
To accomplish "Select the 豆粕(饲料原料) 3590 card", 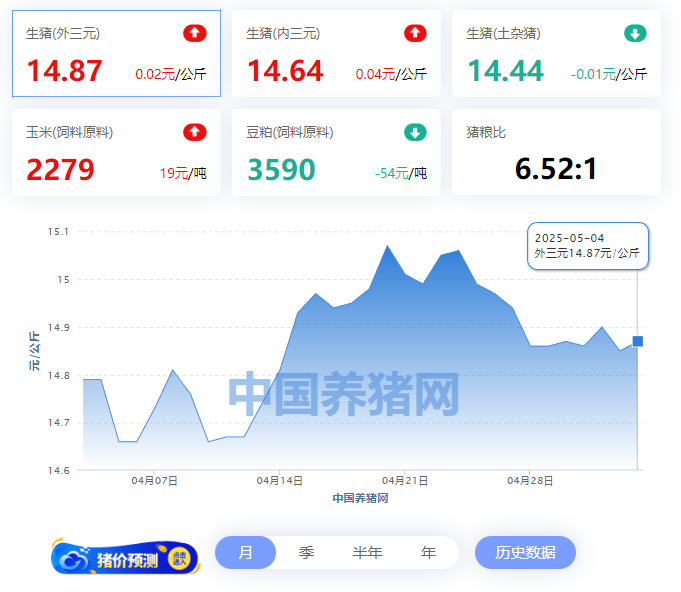I will pos(336,152).
